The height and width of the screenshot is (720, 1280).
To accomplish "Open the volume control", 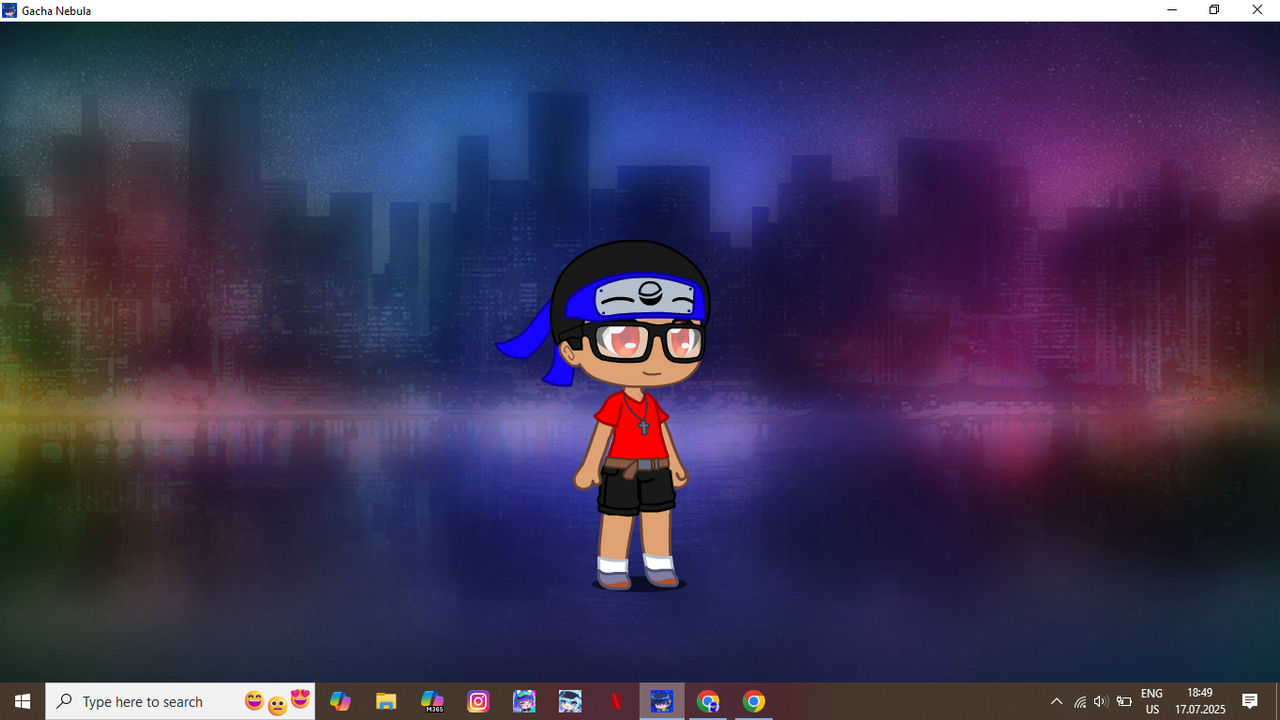I will (x=1101, y=702).
